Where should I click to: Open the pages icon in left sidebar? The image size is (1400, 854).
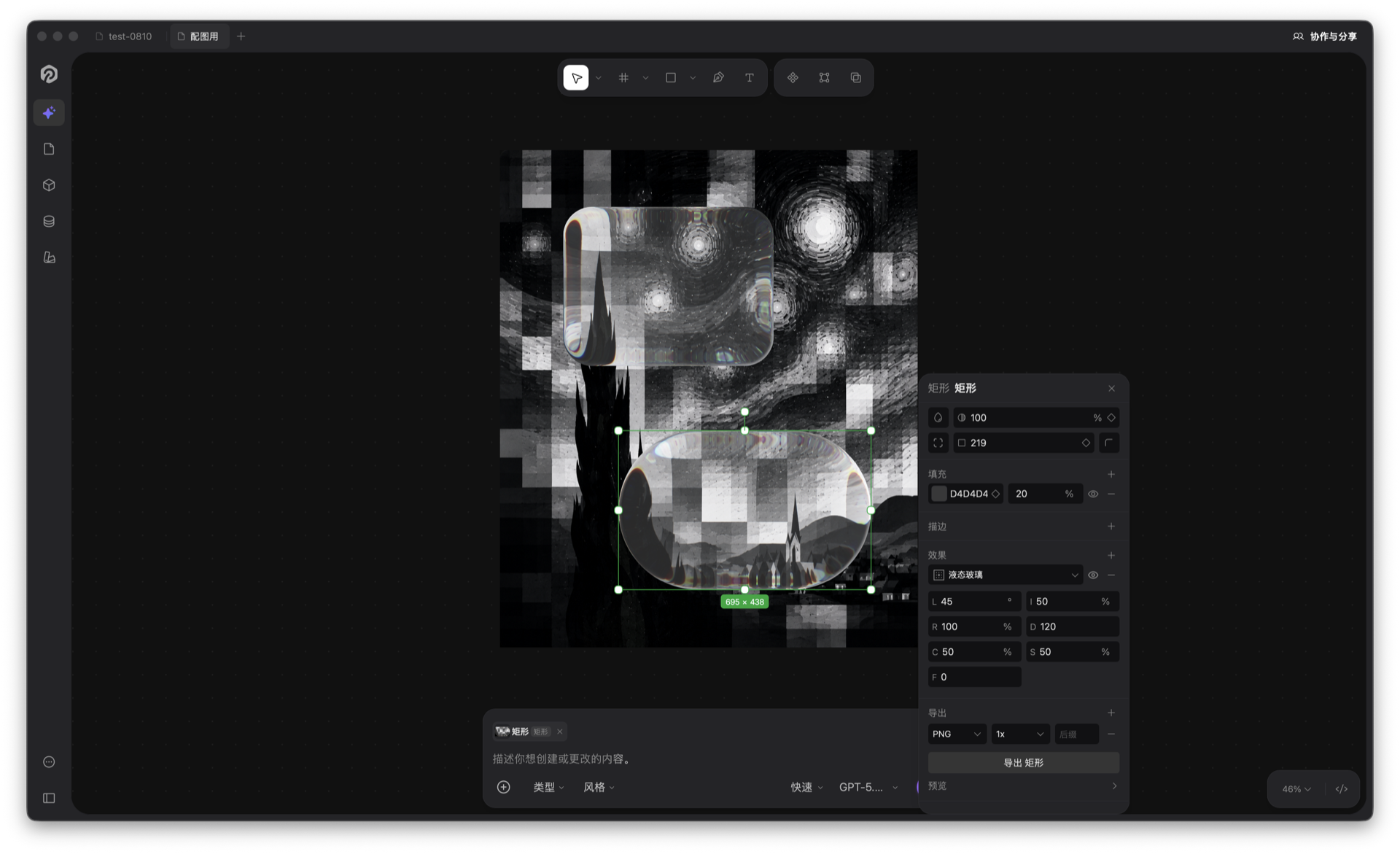[x=49, y=149]
